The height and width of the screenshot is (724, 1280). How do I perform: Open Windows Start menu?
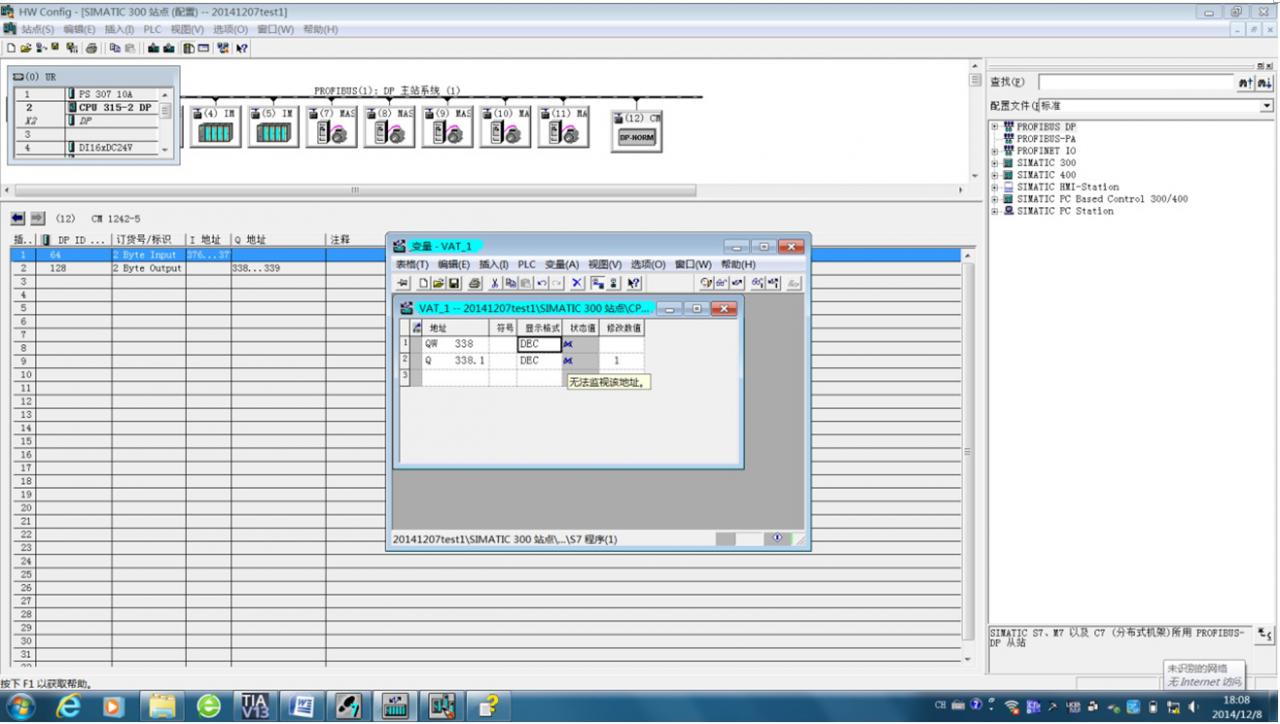click(22, 706)
